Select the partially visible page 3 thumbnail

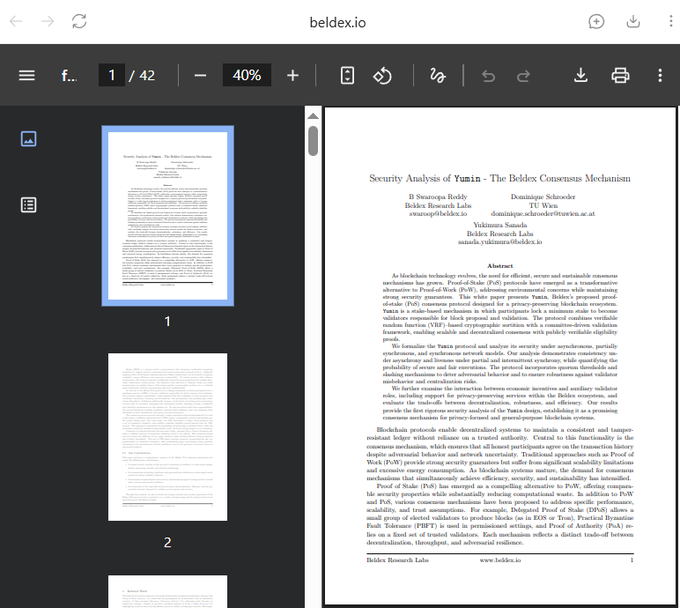[167, 592]
